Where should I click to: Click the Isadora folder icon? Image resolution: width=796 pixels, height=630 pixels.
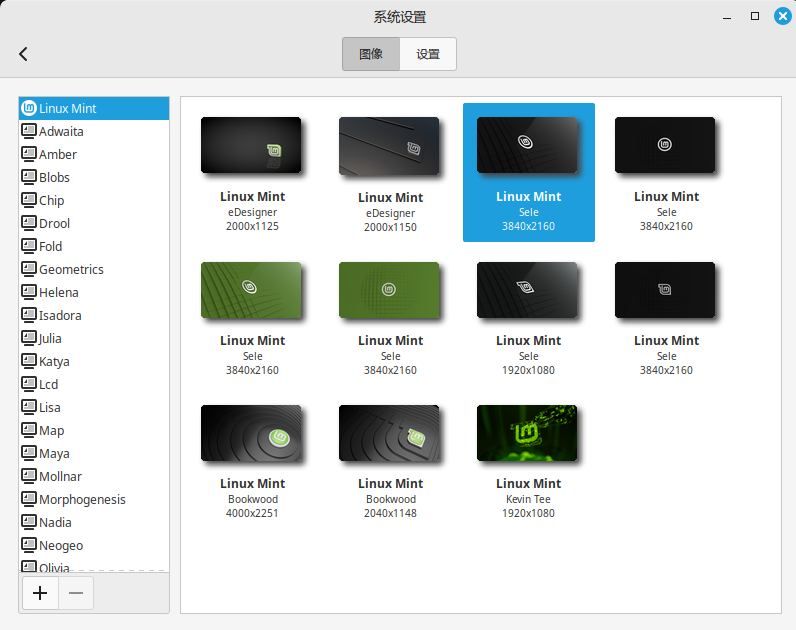point(29,315)
